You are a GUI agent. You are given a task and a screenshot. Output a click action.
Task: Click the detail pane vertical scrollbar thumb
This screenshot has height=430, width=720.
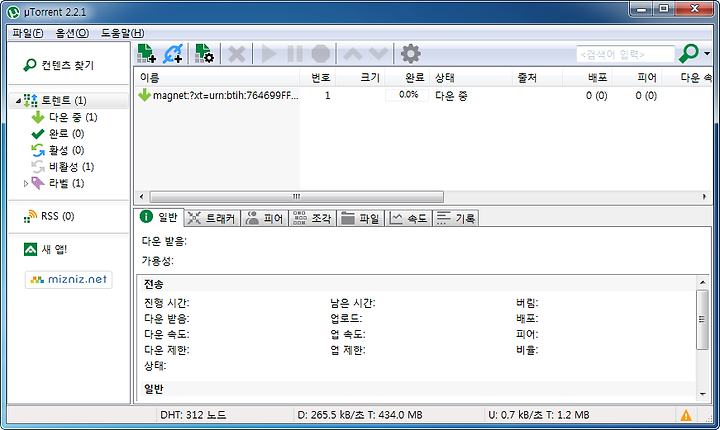(x=703, y=319)
